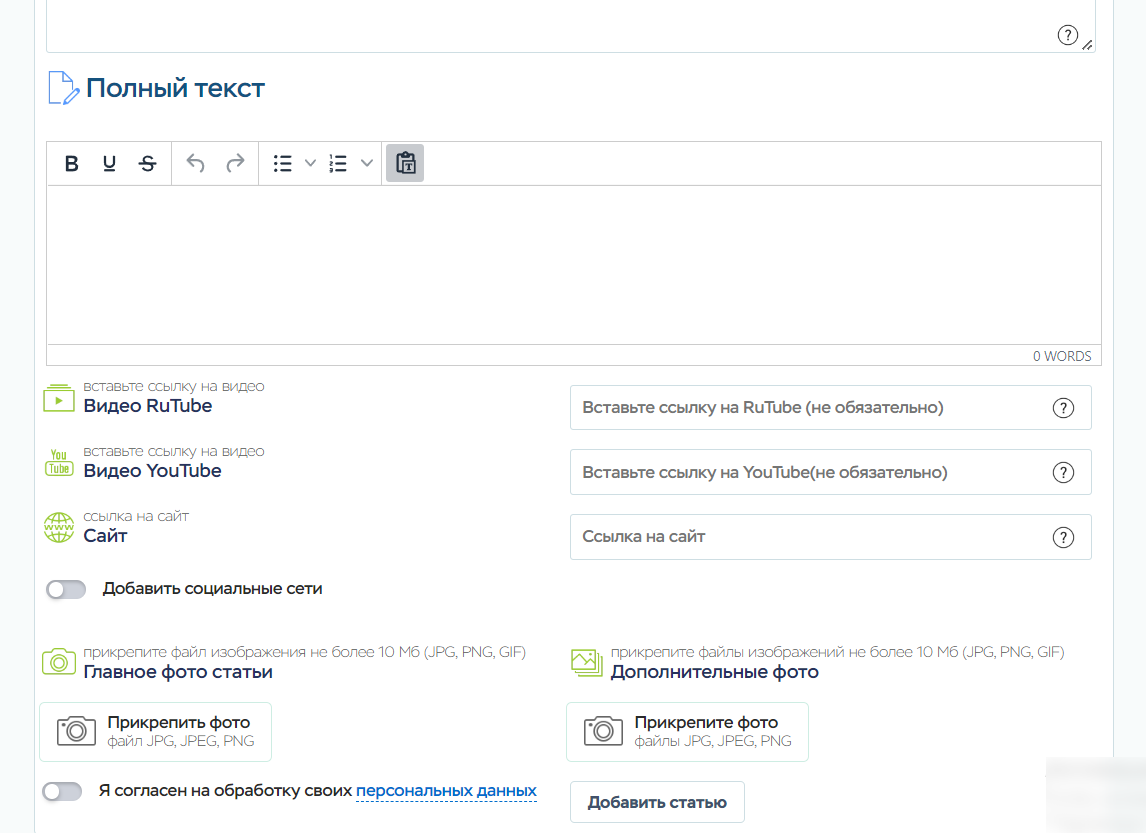The image size is (1146, 833).
Task: Toggle strikethrough text formatting
Action: (147, 164)
